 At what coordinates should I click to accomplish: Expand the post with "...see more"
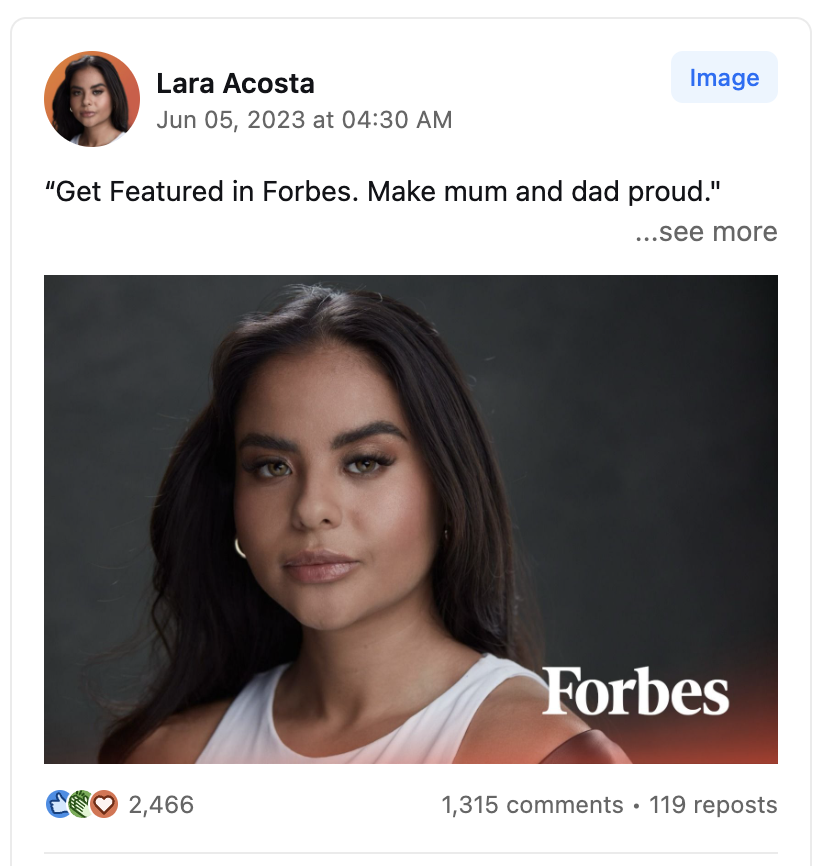tap(706, 232)
